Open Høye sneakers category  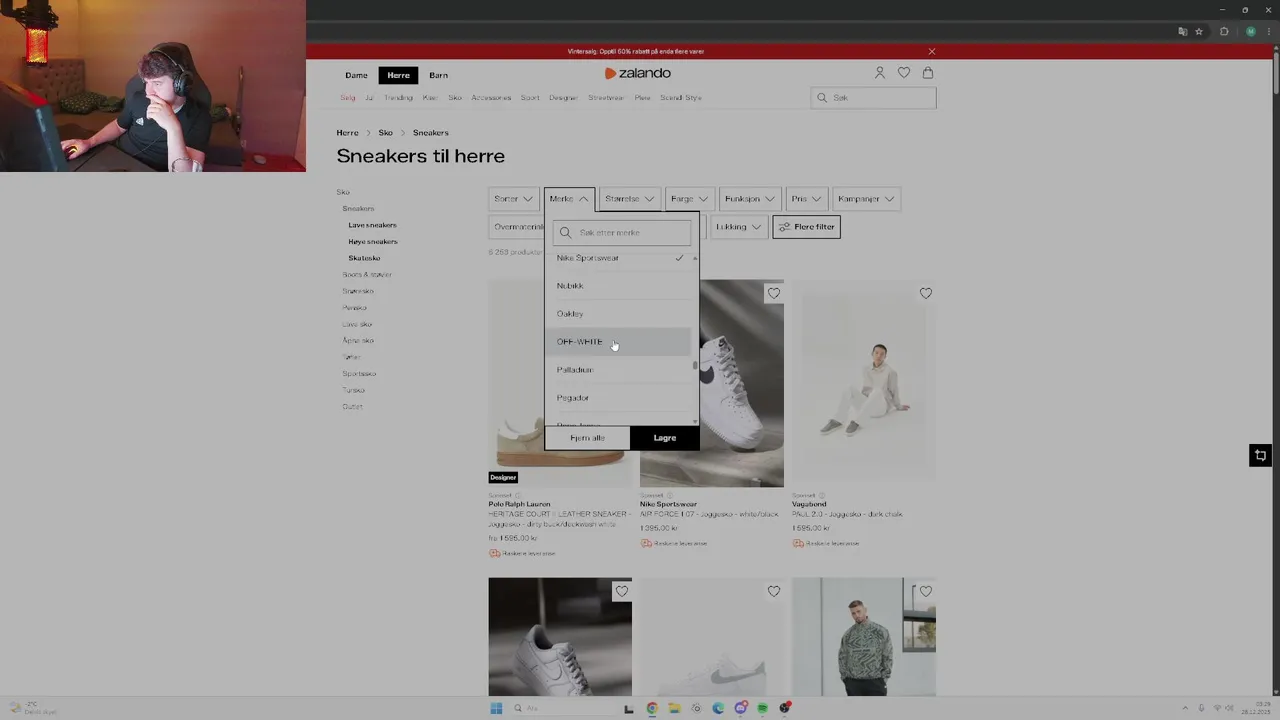372,242
